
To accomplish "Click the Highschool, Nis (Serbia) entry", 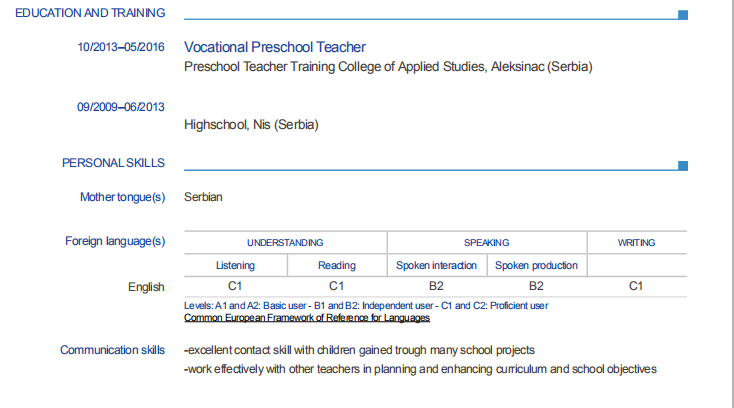I will (251, 125).
